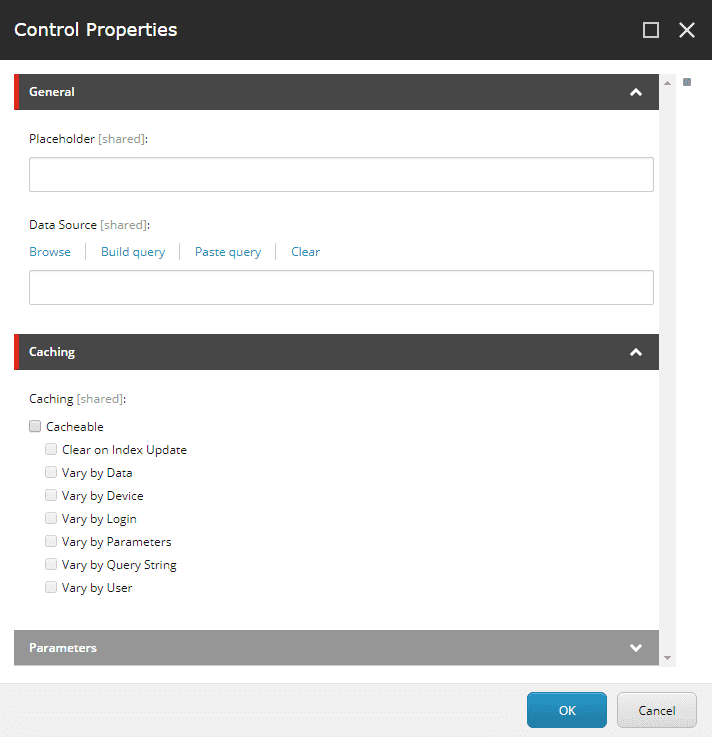Check Vary by Query String
712x737 pixels.
coord(51,564)
